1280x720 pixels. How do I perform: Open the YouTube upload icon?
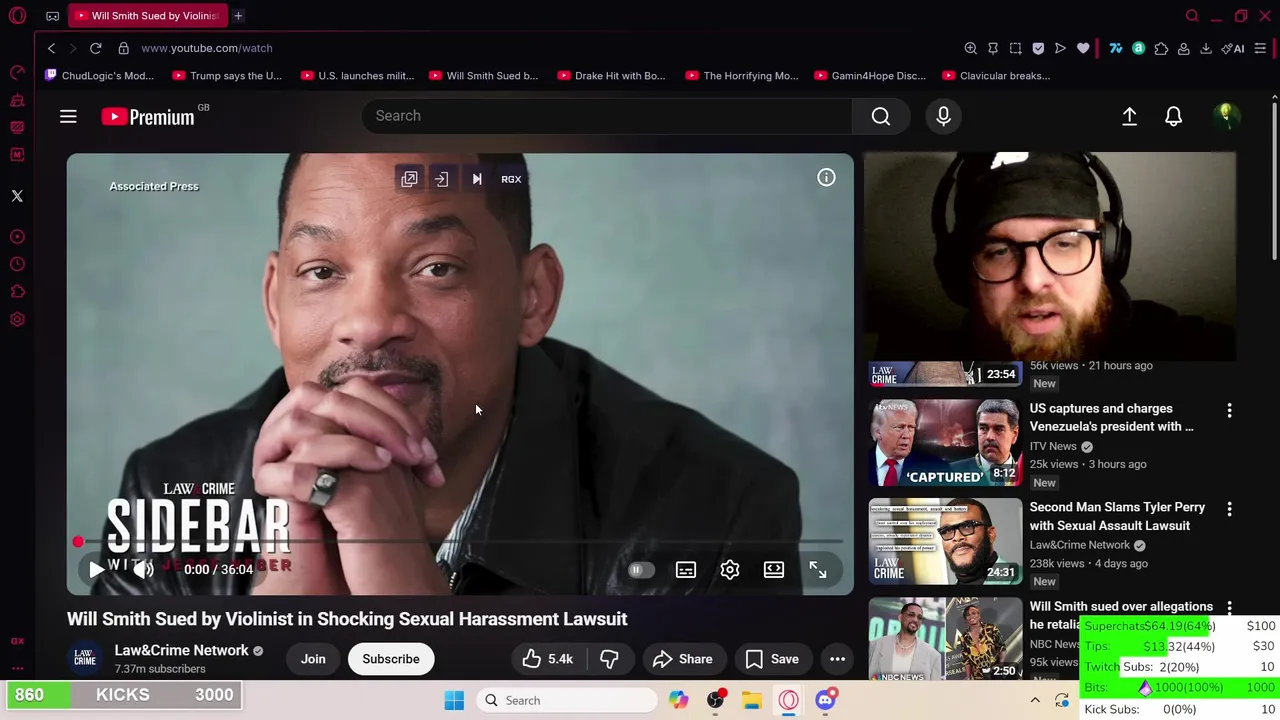click(1129, 117)
